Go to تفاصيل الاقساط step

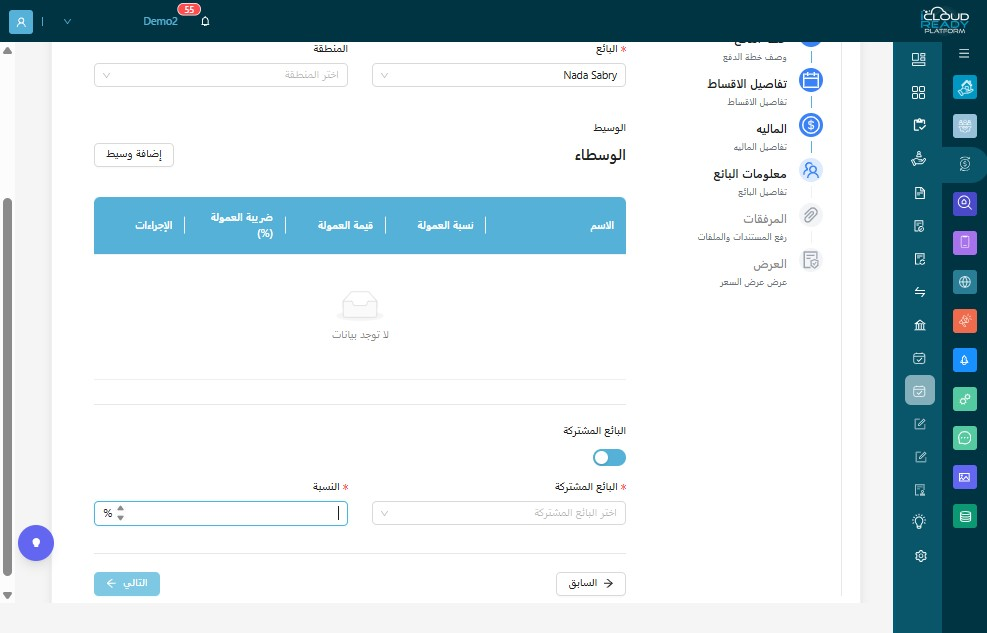coord(747,84)
